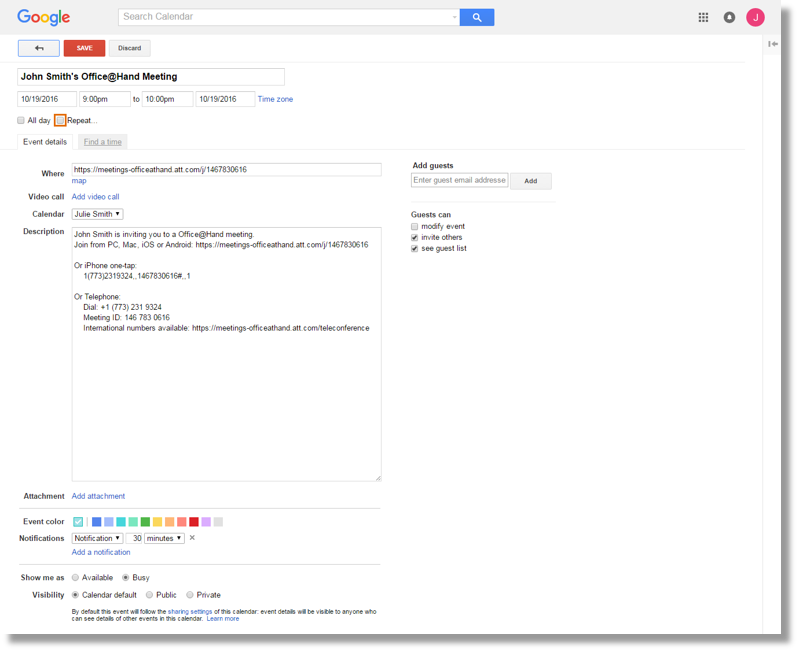Click the blue search magnifier button
The image size is (799, 652).
[x=476, y=17]
